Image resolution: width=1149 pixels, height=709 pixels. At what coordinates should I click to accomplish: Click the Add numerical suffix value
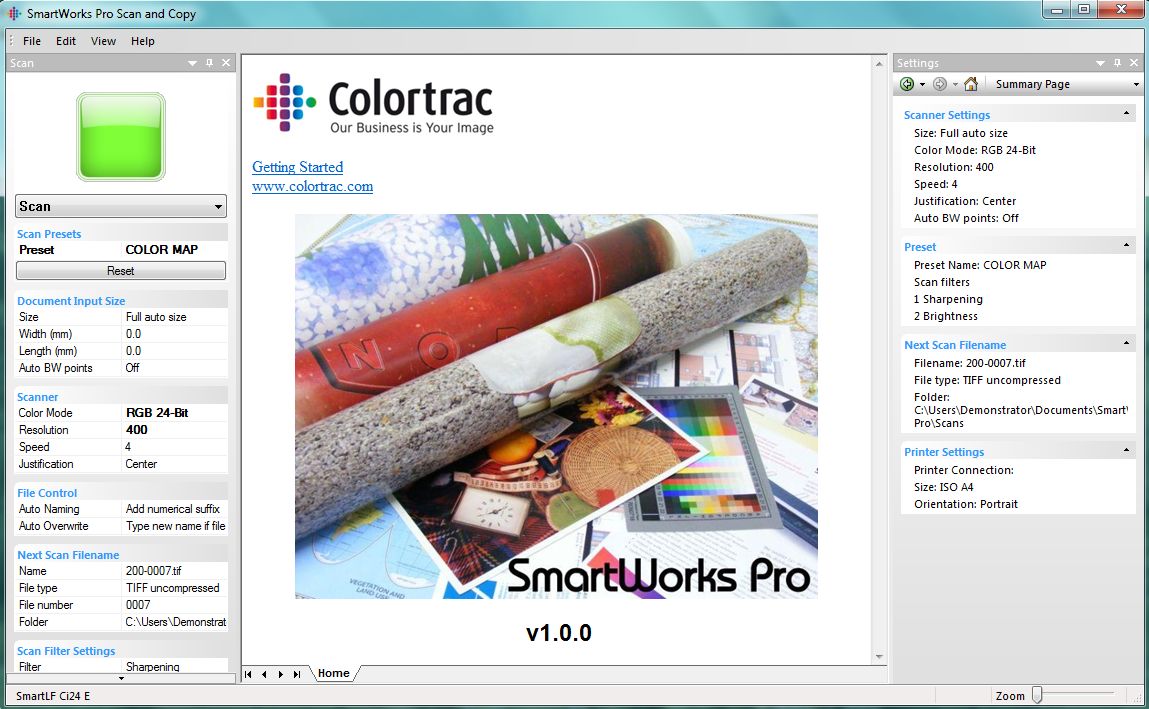click(173, 509)
